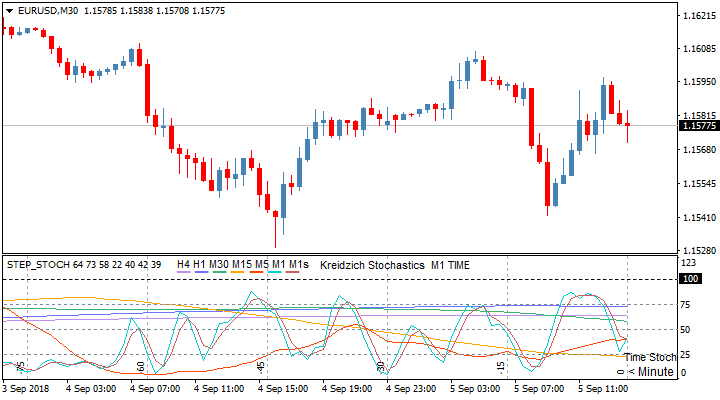Click the purple color line under H4
Viewport: 720px width, 400px height.
pyautogui.click(x=183, y=272)
